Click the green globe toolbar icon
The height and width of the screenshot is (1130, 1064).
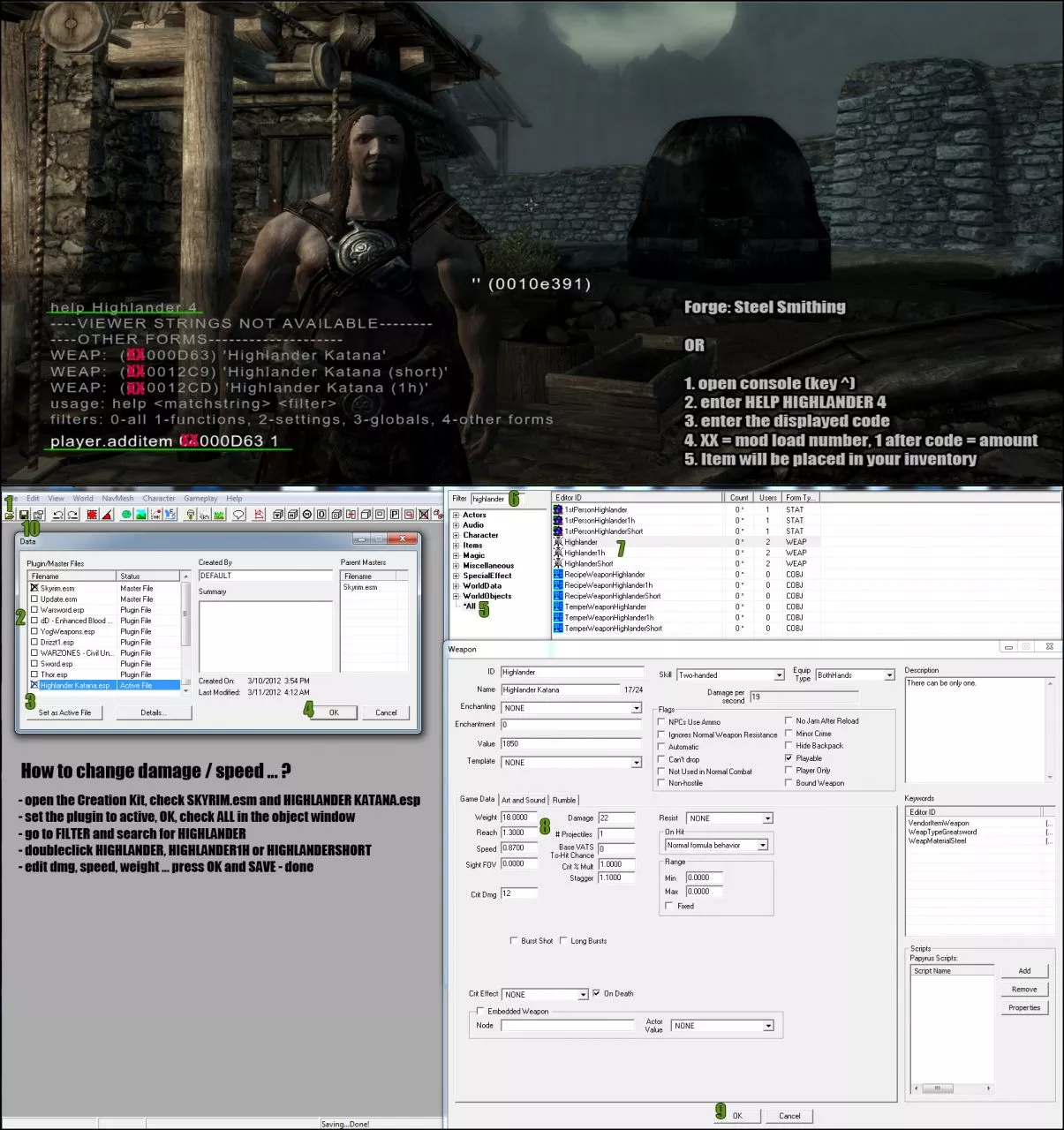click(x=126, y=515)
